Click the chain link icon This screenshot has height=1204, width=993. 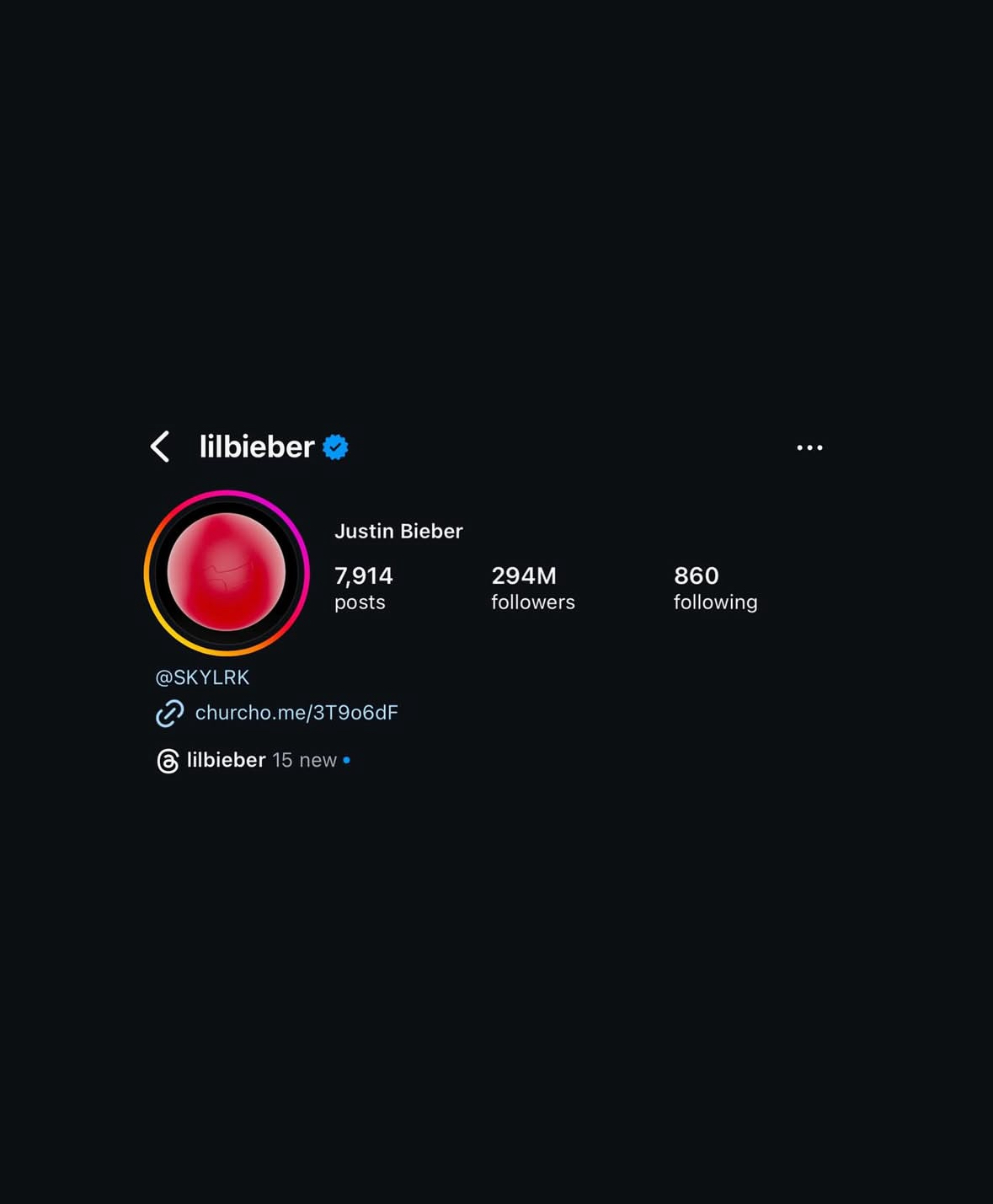point(170,713)
